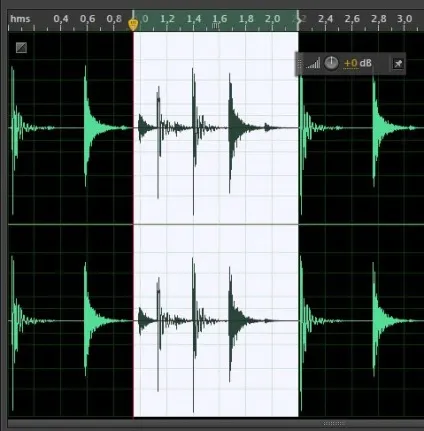Click the diagonal square icon in waveform corner
Viewport: 424px width, 431px height.
21,48
